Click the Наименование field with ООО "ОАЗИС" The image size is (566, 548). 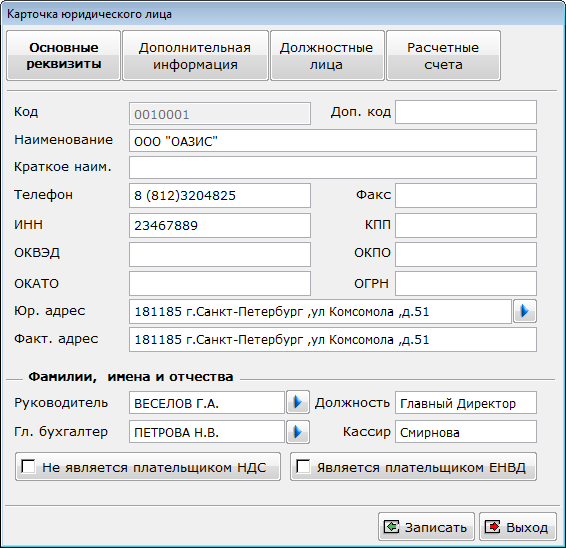tap(333, 141)
